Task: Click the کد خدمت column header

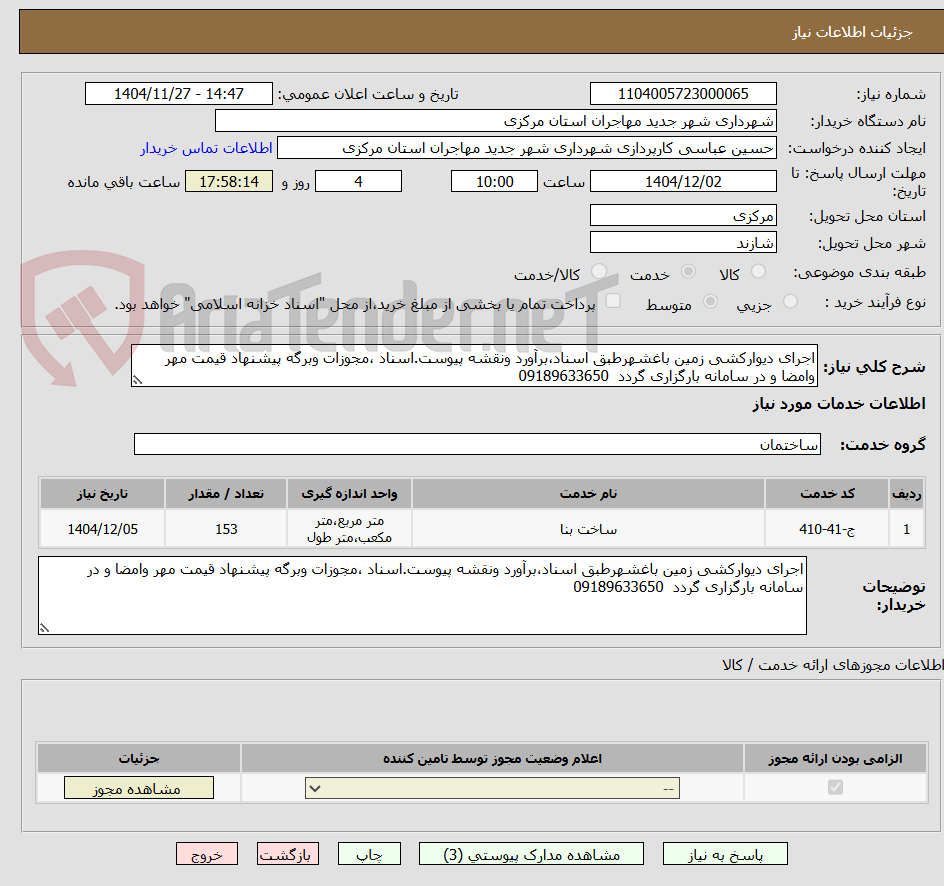Action: coord(827,494)
